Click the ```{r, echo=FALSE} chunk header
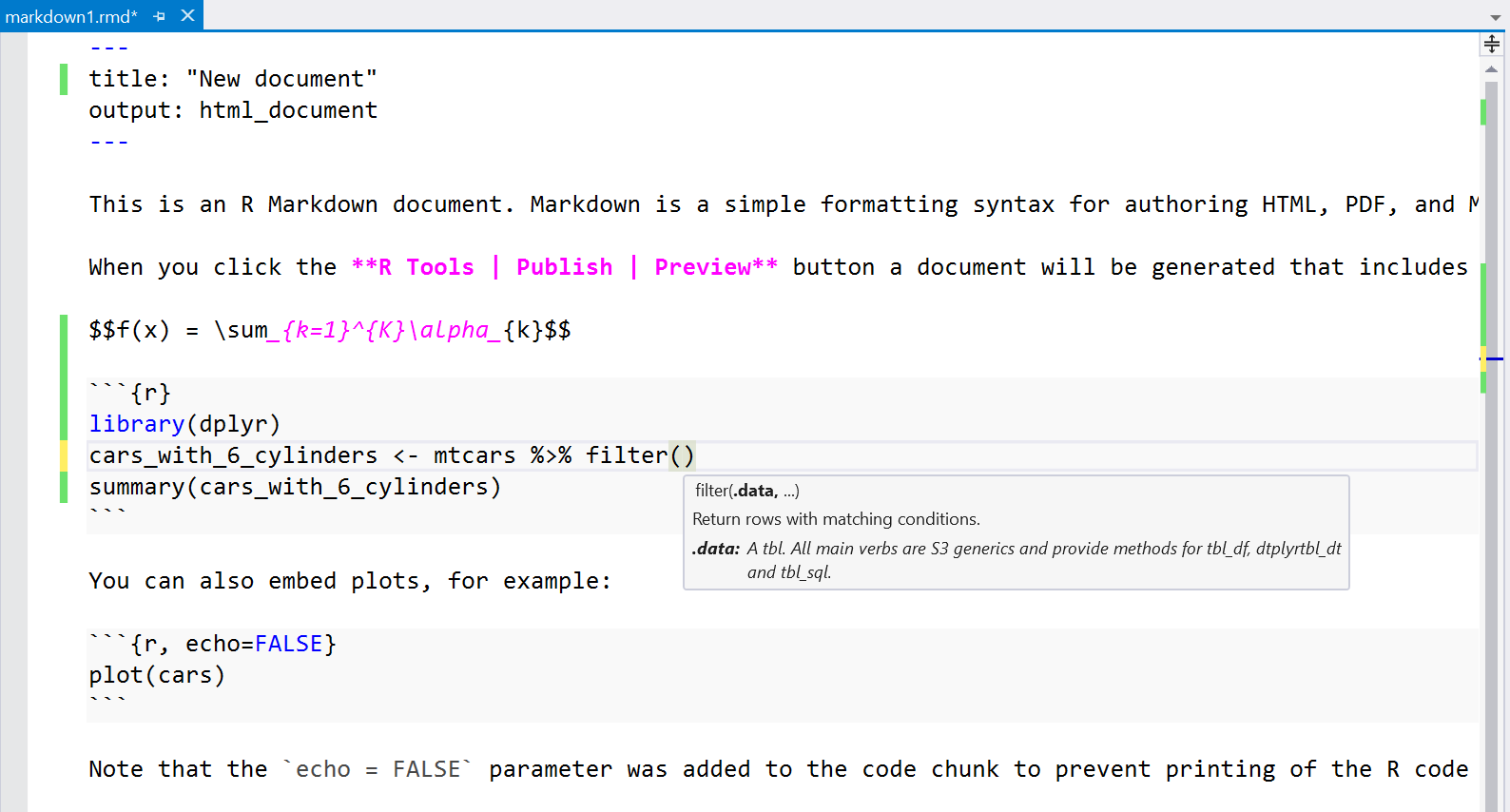 pyautogui.click(x=213, y=644)
